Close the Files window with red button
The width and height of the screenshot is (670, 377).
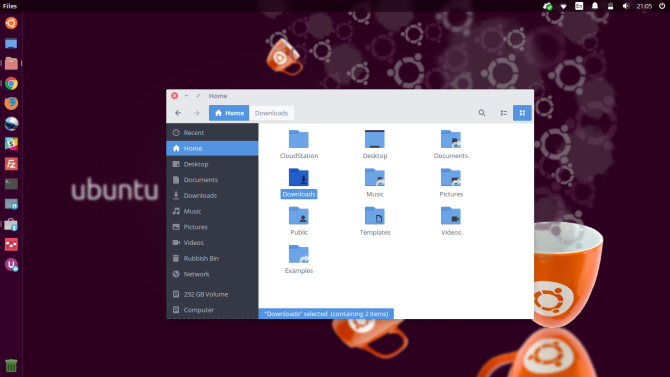(174, 96)
